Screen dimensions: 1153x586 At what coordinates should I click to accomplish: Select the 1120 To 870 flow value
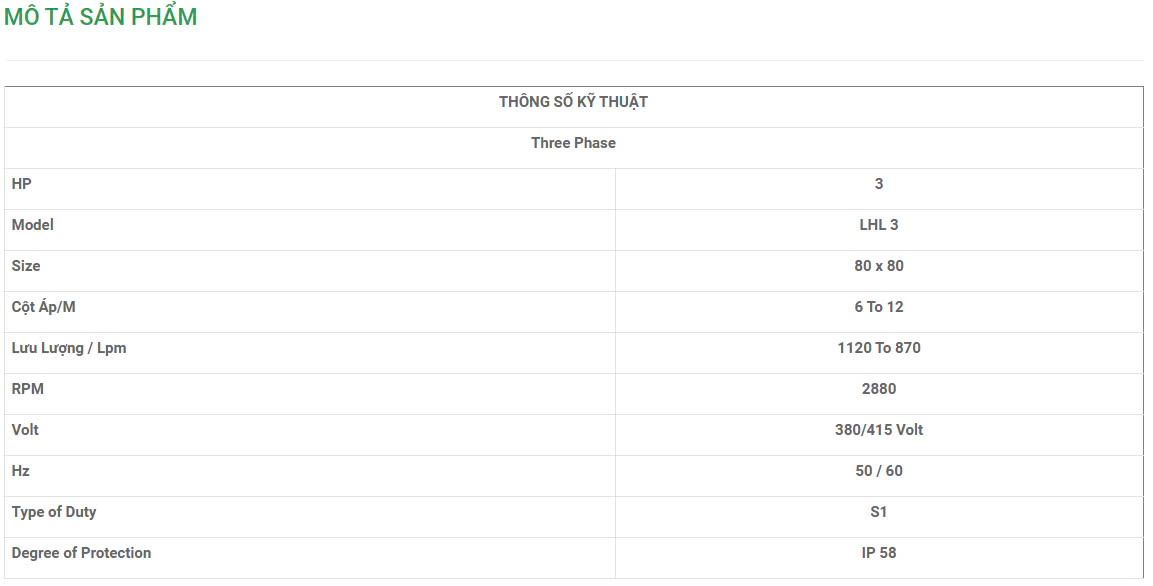pyautogui.click(x=878, y=348)
